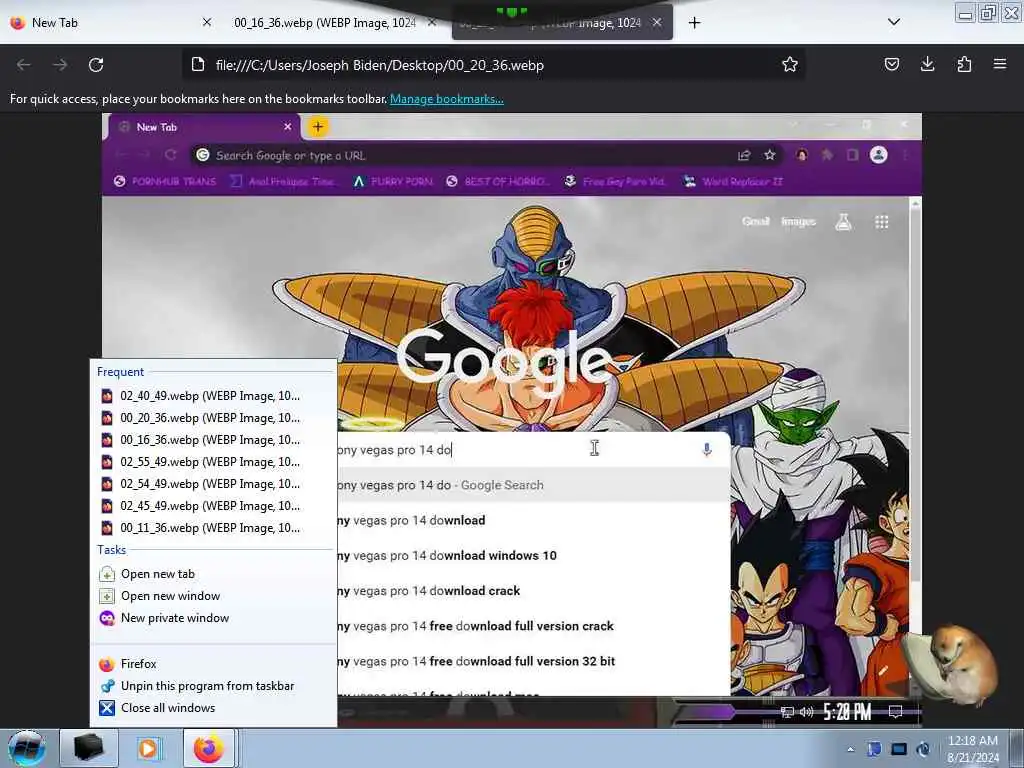Click the file URL address bar
The height and width of the screenshot is (768, 1024).
[493, 65]
